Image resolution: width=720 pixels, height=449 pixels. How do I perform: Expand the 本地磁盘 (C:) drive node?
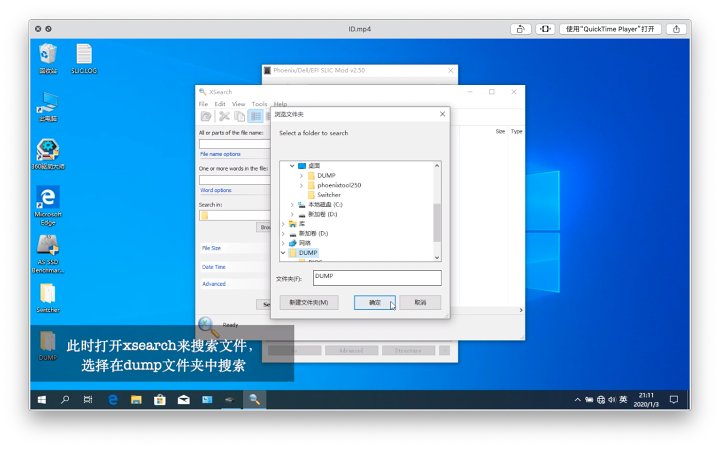[x=291, y=204]
